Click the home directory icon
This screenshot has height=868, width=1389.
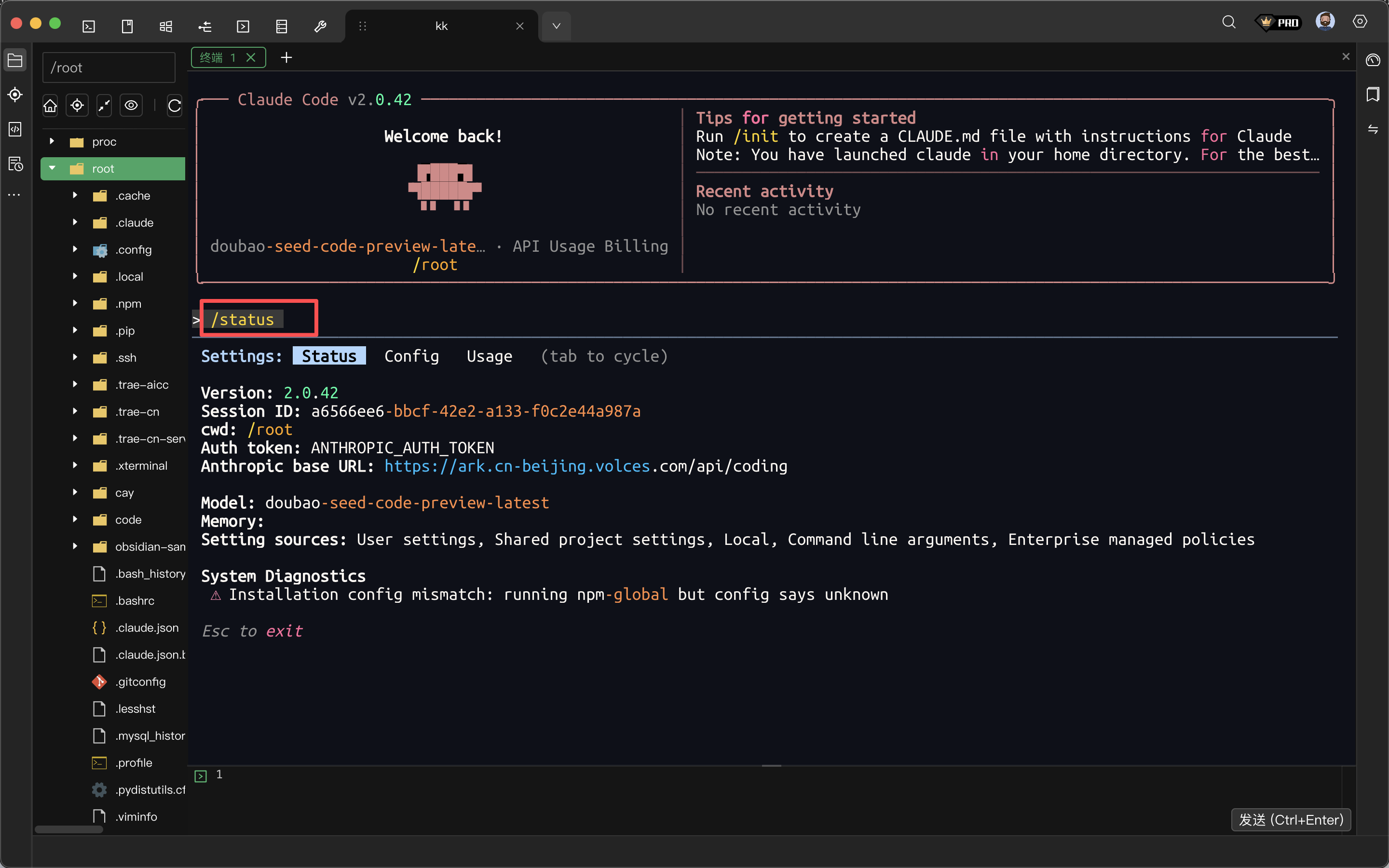51,106
